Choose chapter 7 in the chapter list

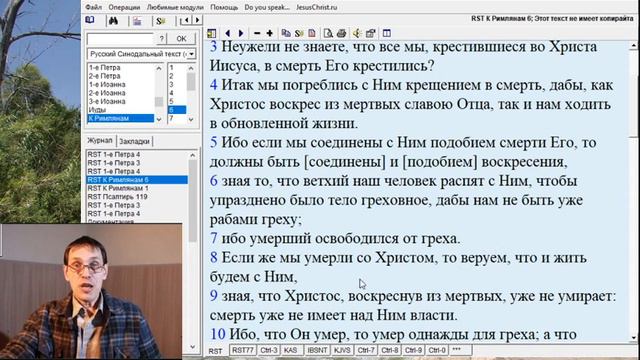pyautogui.click(x=177, y=118)
